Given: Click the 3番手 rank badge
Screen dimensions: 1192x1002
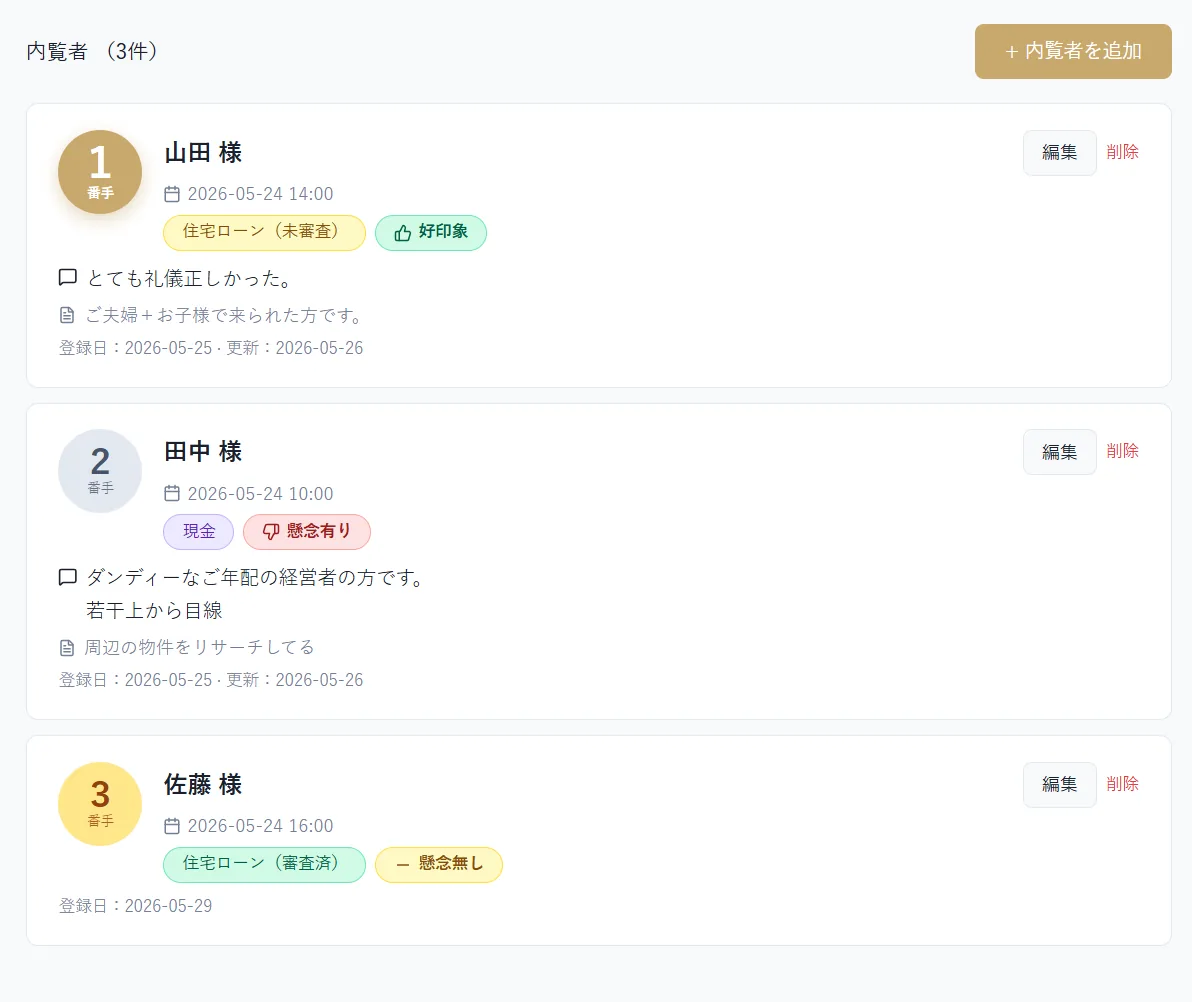Looking at the screenshot, I should (x=100, y=804).
